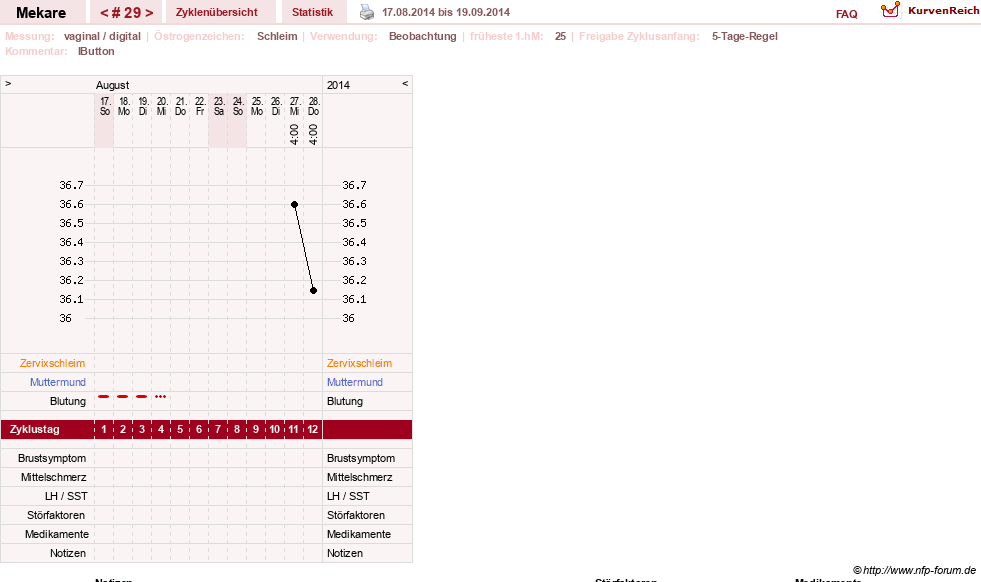Click the right Muttermund label
Viewport: 981px width, 582px height.
(x=355, y=382)
